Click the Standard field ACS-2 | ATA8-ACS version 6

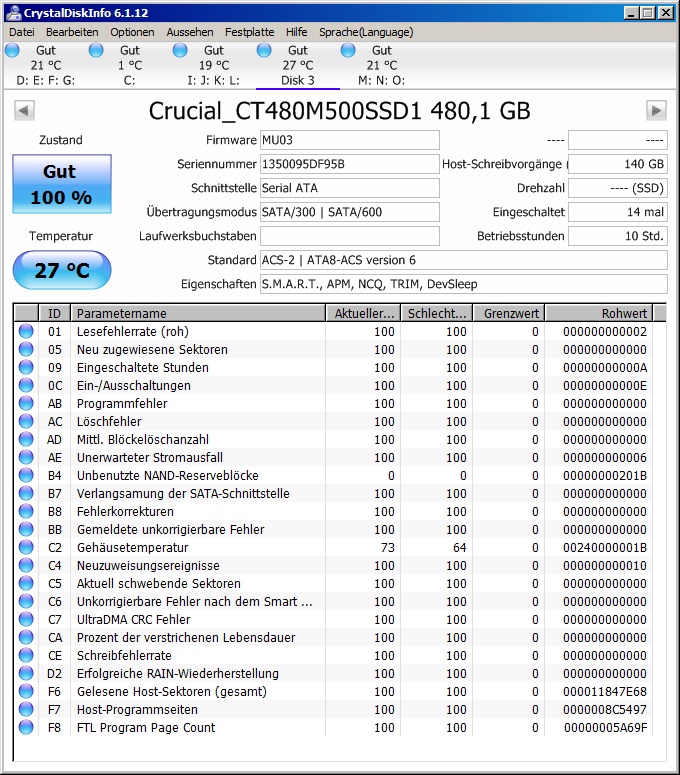coord(464,260)
